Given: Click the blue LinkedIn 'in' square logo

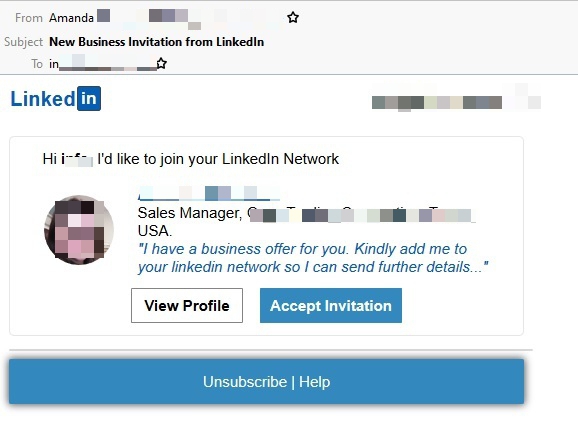Looking at the screenshot, I should point(89,98).
